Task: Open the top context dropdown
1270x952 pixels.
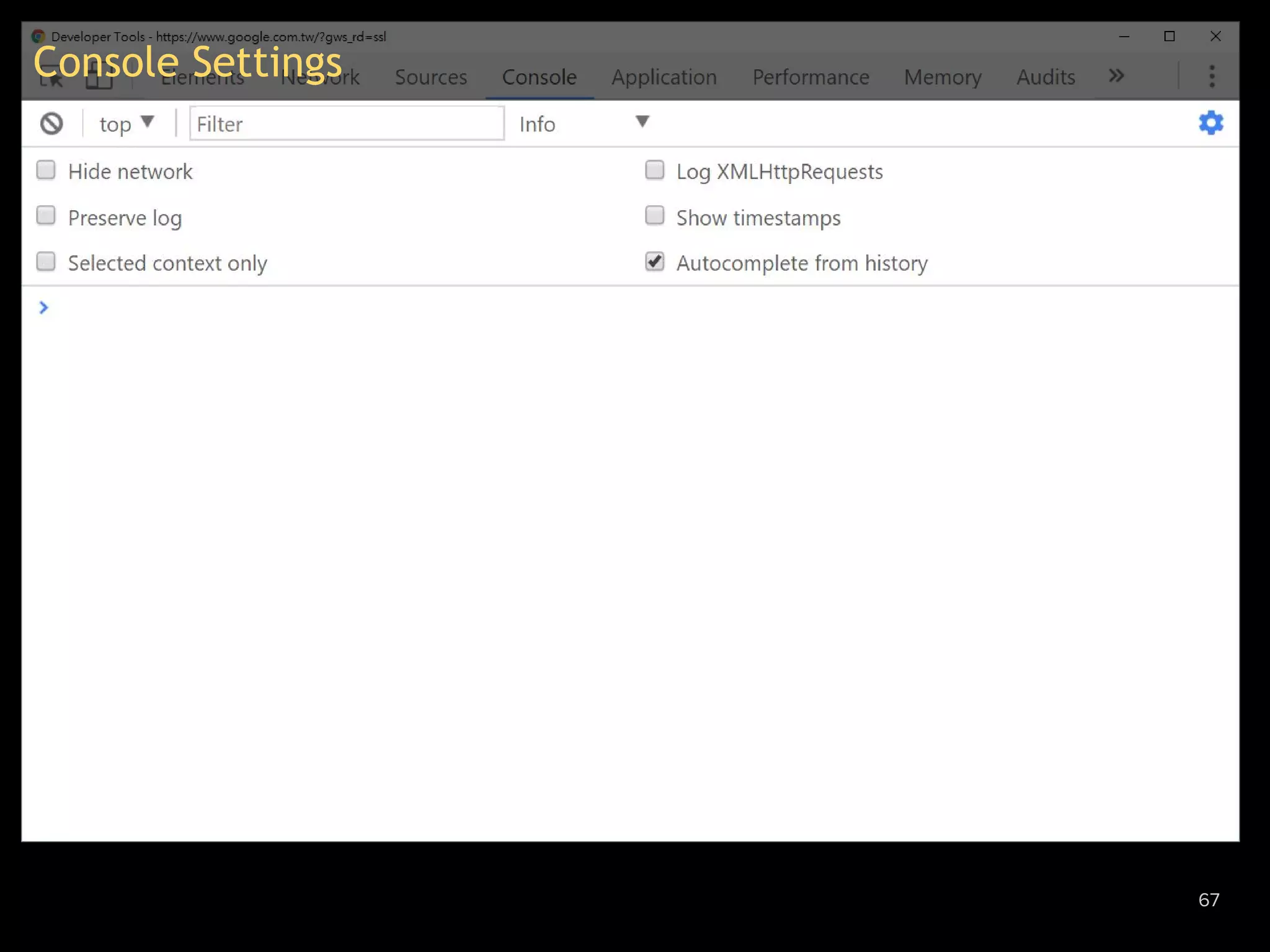Action: pos(127,123)
